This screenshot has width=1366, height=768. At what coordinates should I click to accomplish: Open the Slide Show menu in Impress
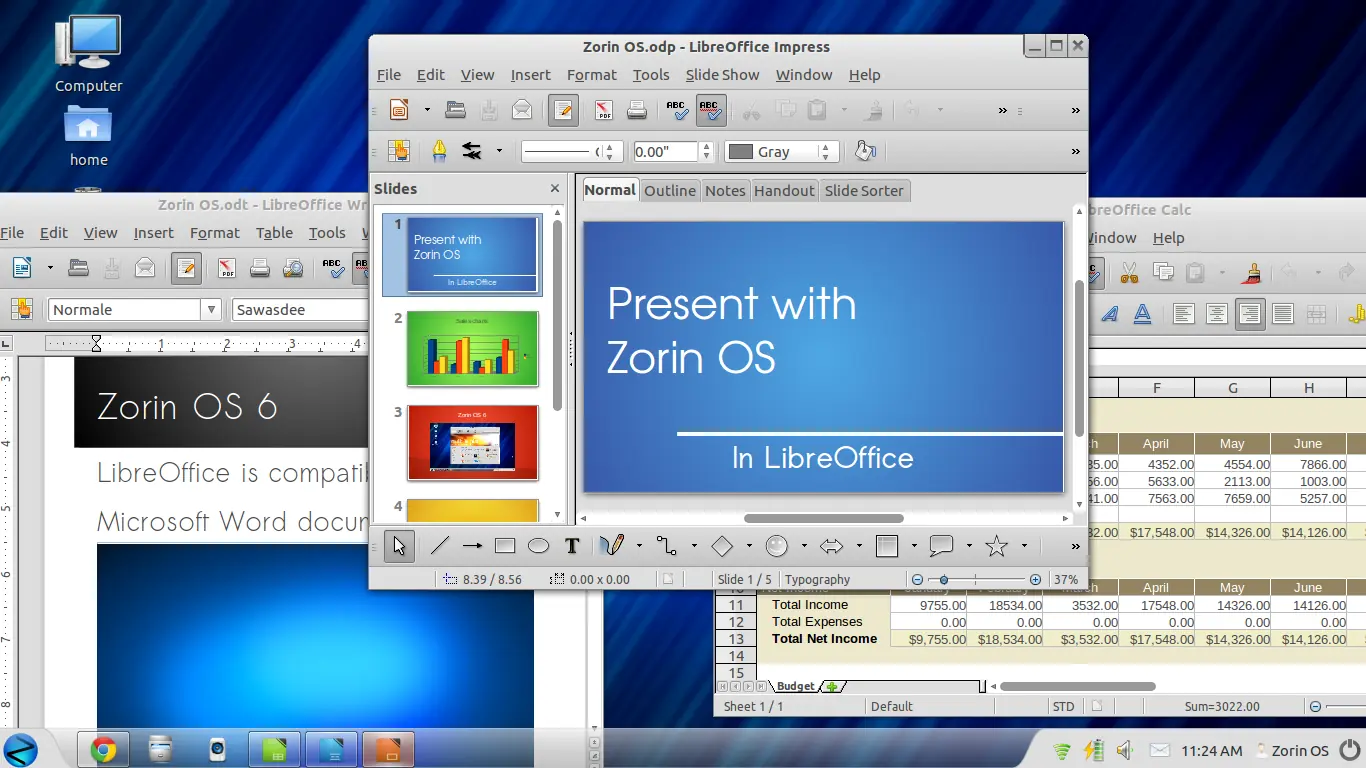pyautogui.click(x=722, y=75)
